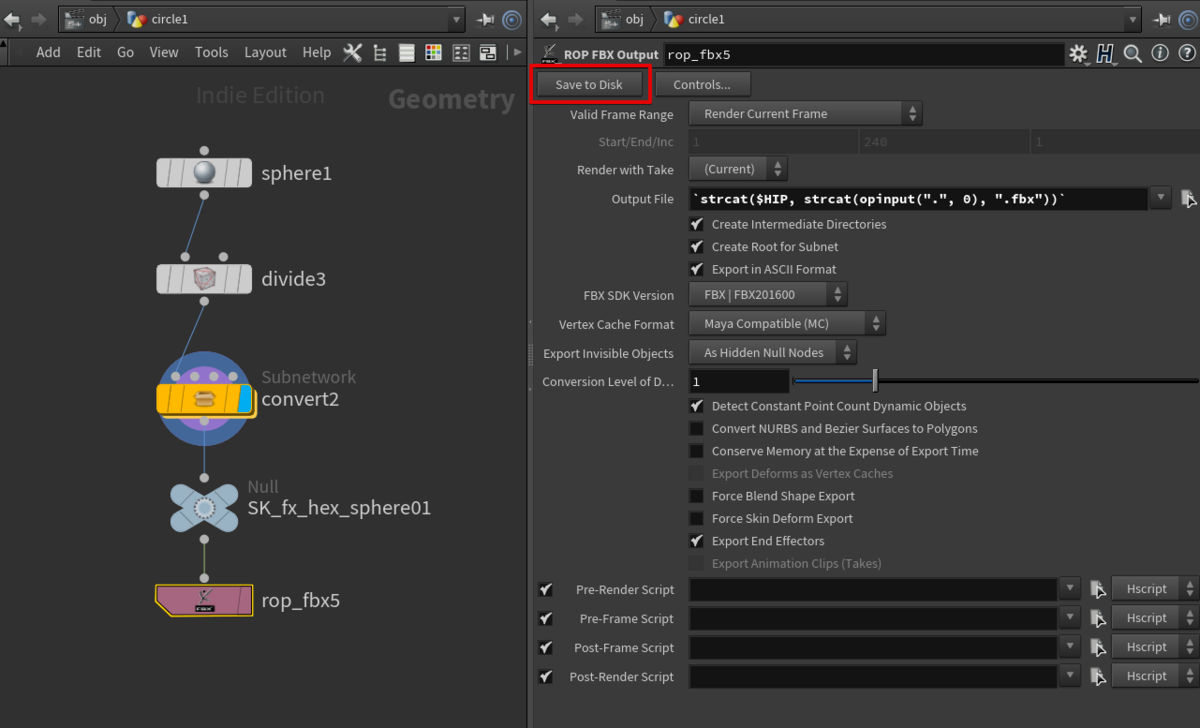The image size is (1200, 728).
Task: Click Save to Disk button
Action: (x=589, y=85)
